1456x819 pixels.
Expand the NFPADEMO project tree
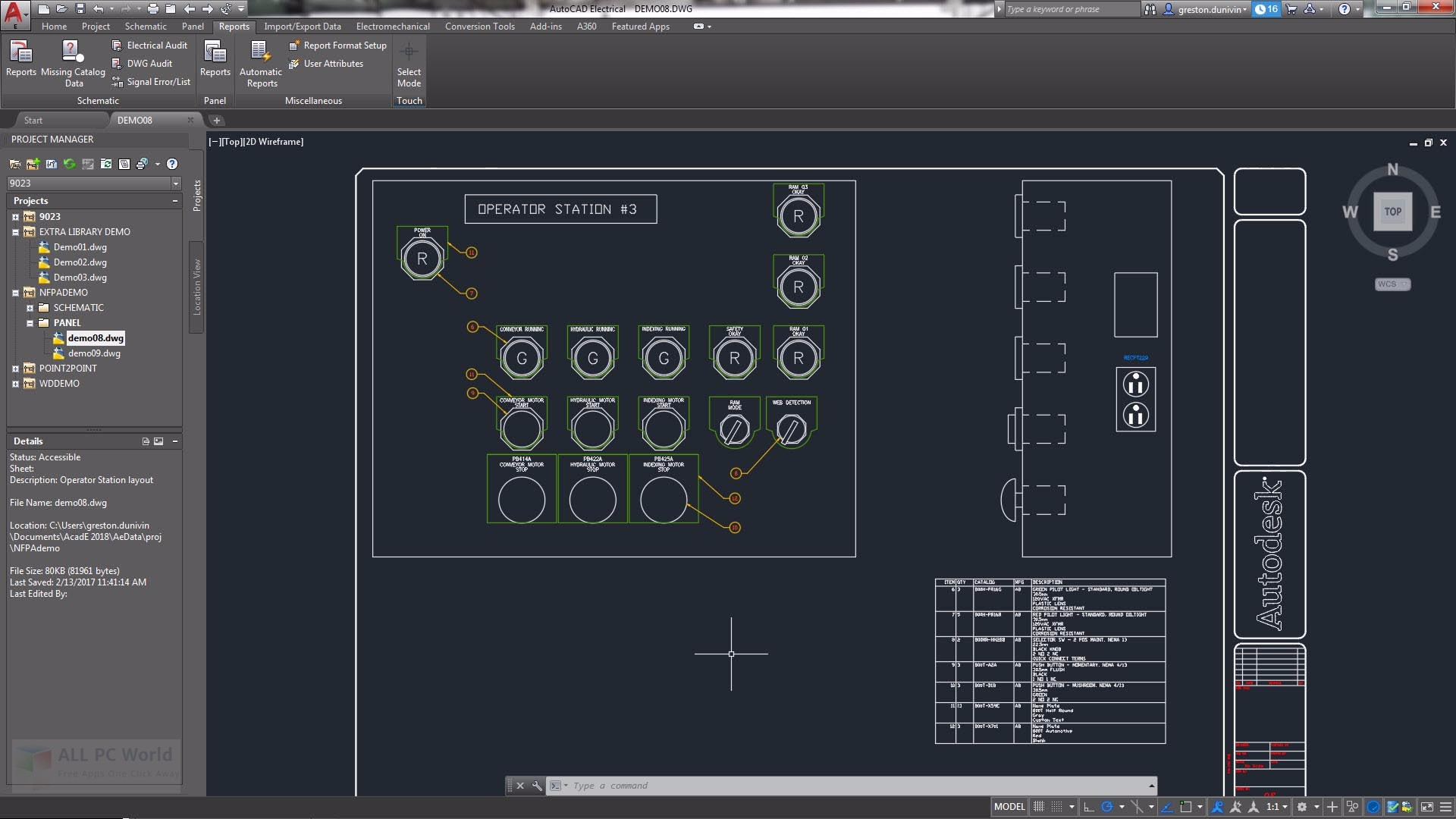16,292
